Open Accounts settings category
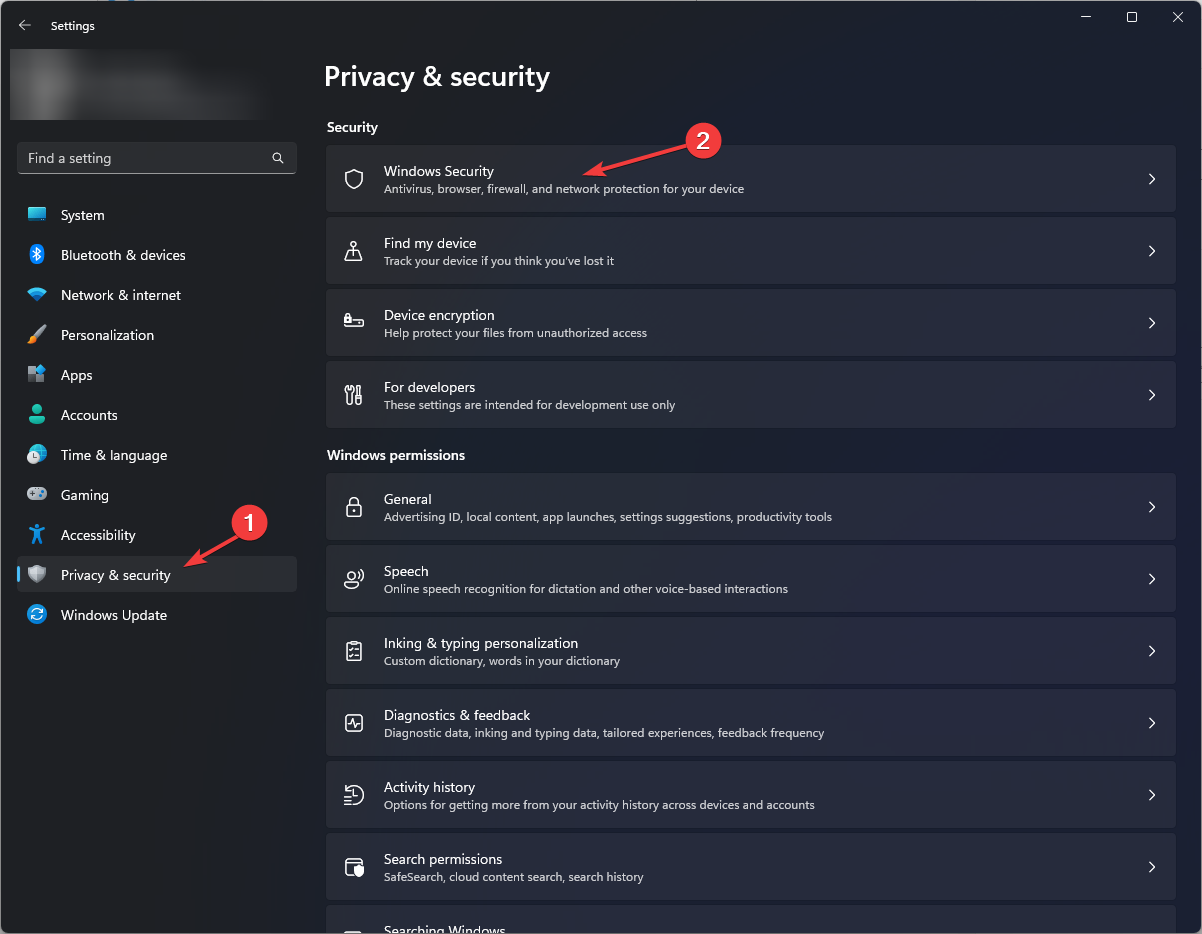The image size is (1202, 934). point(157,415)
